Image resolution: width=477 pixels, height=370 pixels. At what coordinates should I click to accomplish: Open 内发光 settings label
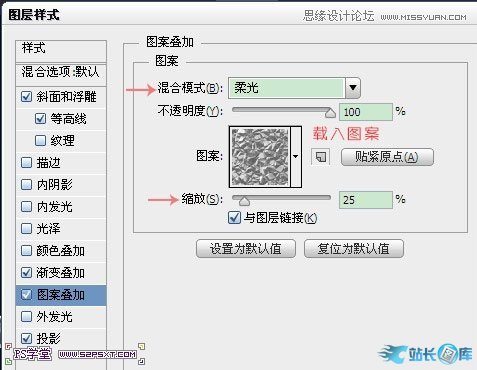click(55, 206)
